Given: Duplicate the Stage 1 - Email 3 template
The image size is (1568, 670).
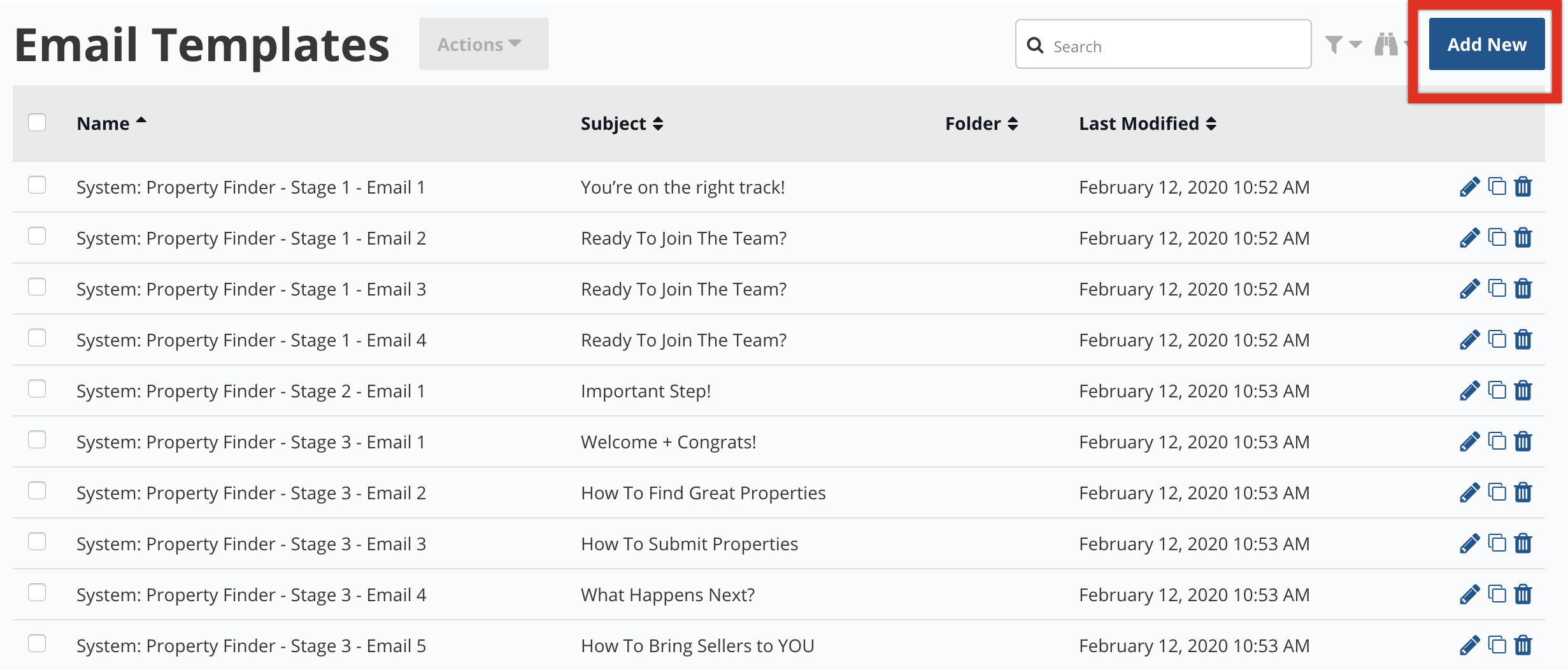Looking at the screenshot, I should [1497, 289].
